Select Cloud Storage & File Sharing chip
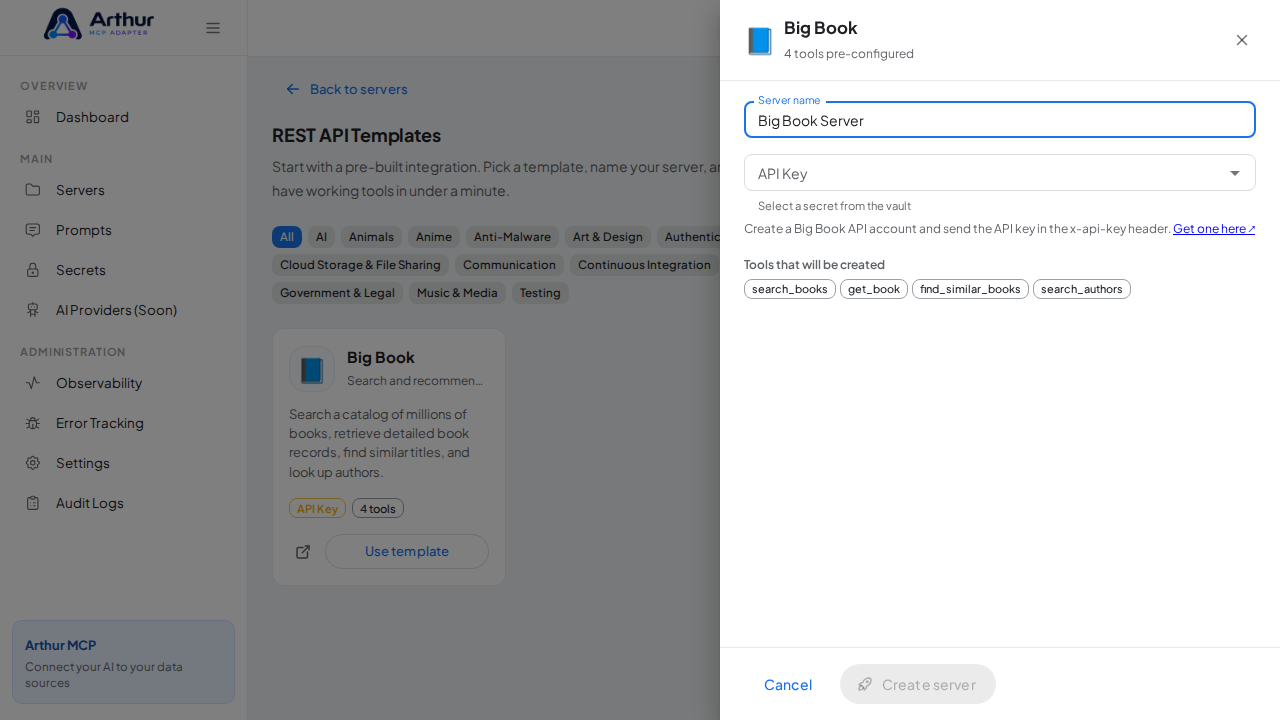The image size is (1280, 720). [360, 265]
